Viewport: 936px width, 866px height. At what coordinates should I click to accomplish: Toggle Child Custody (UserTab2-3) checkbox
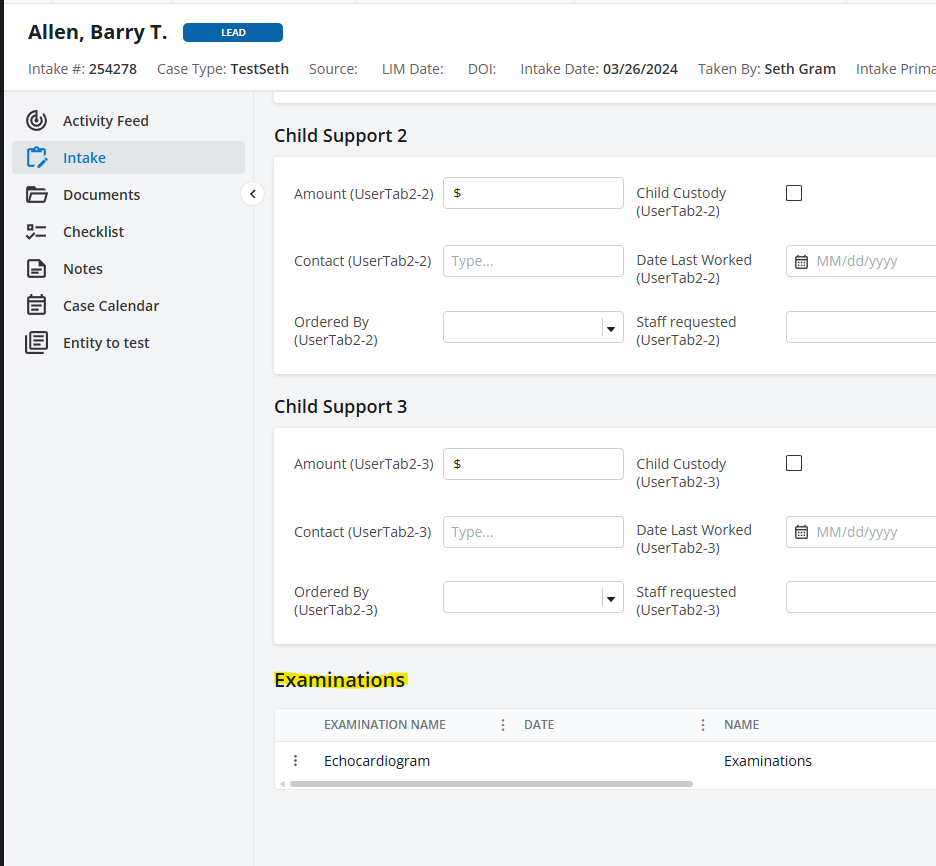point(794,463)
